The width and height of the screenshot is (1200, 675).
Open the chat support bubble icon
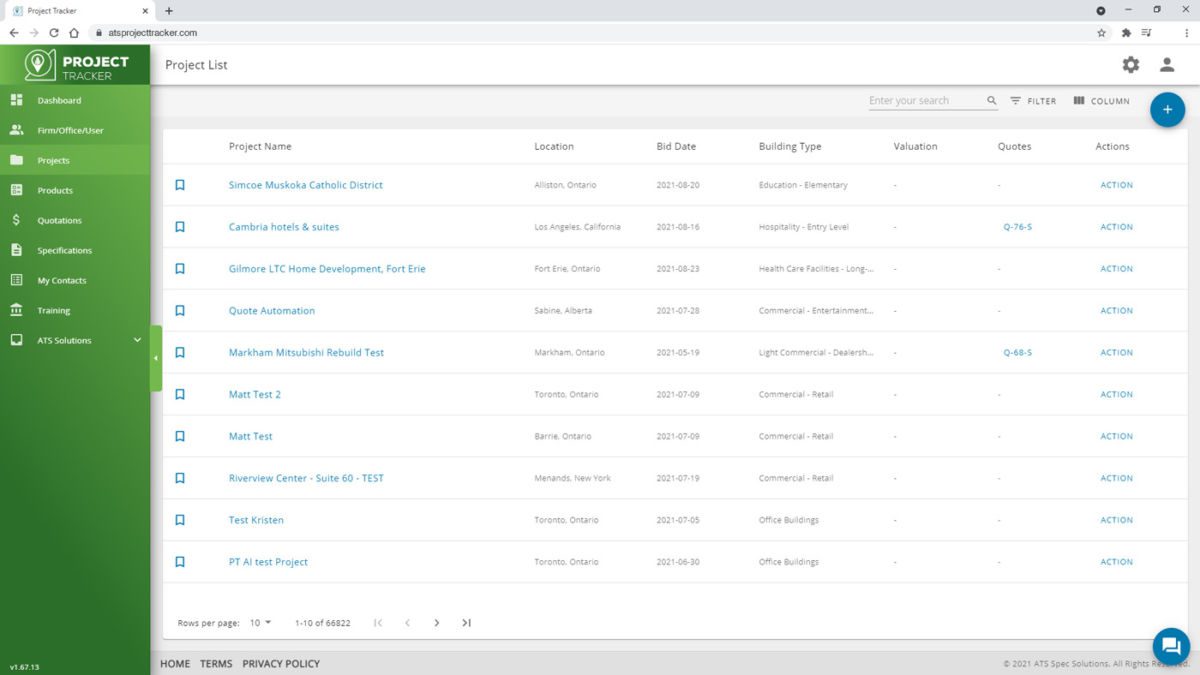[x=1171, y=645]
